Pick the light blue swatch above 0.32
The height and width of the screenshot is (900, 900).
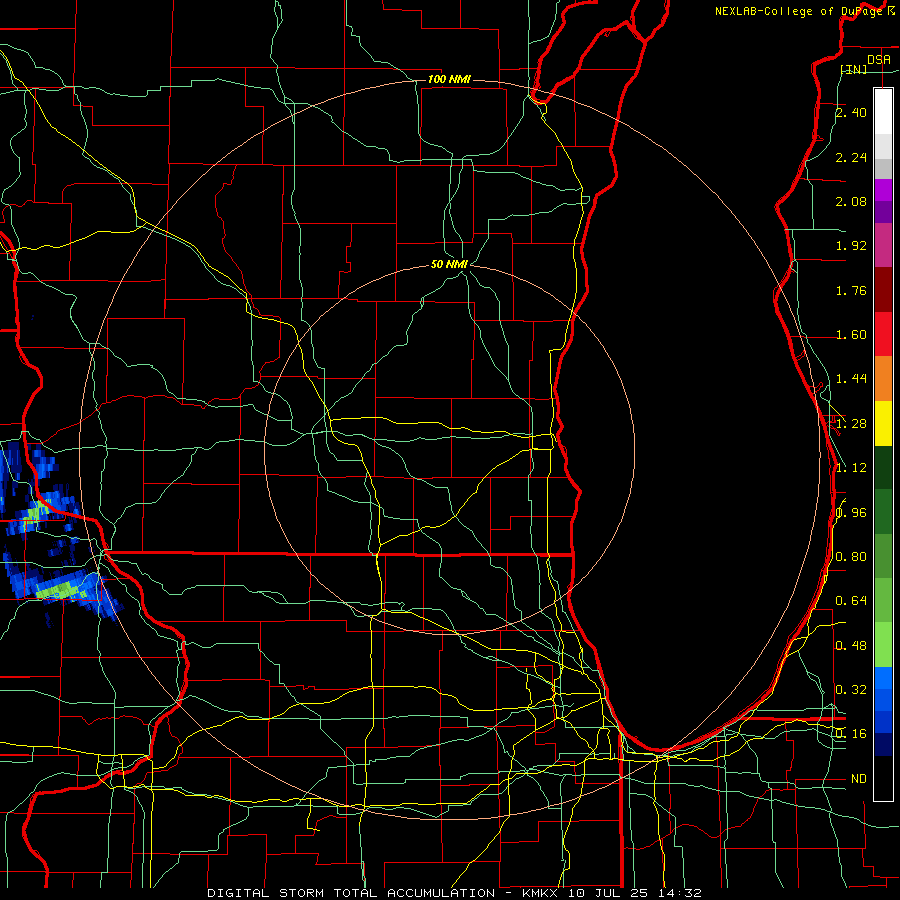coord(883,678)
